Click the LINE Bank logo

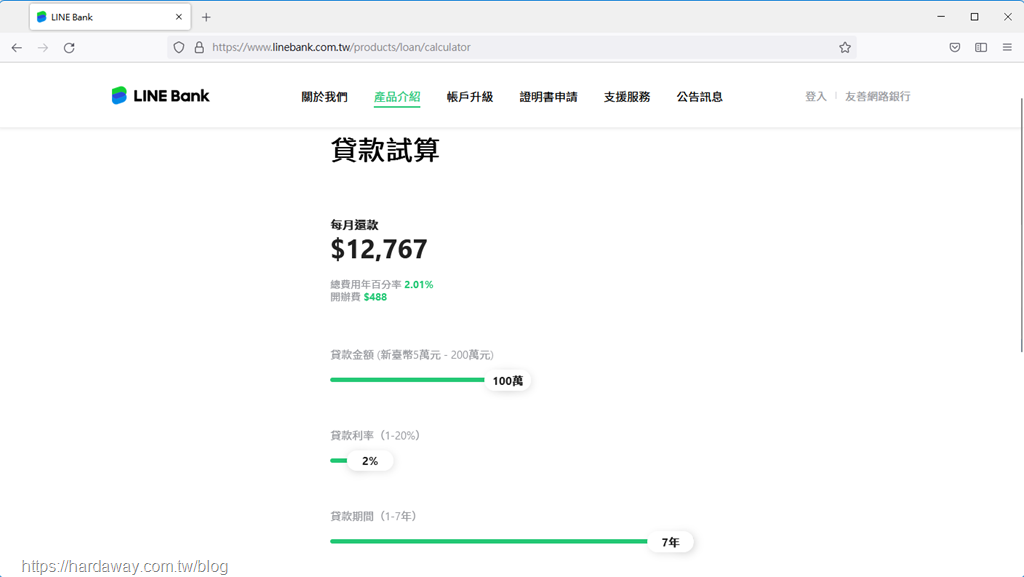pos(161,96)
